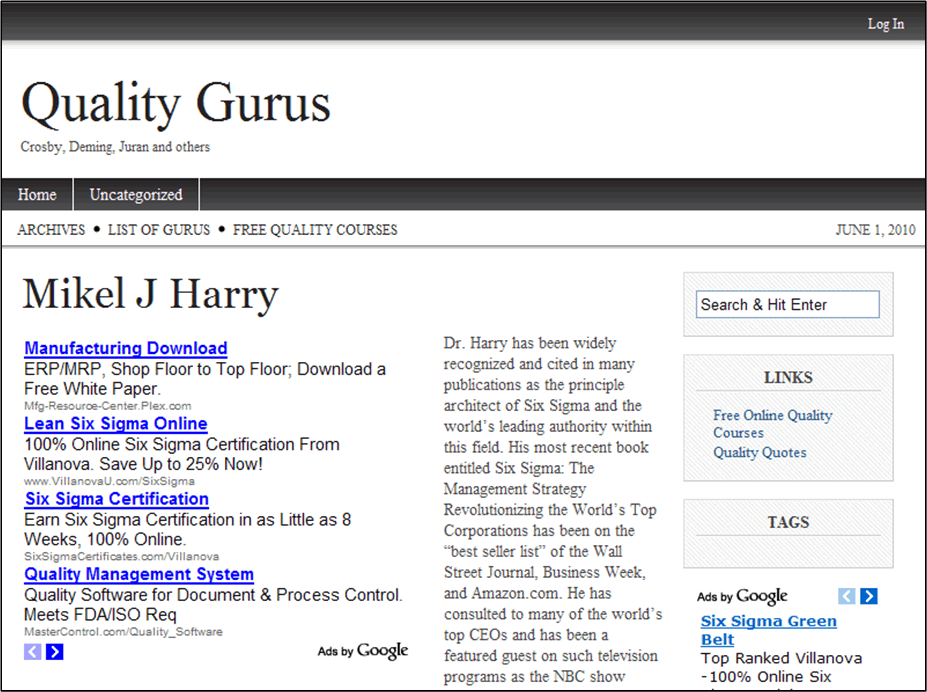This screenshot has height=692, width=927.
Task: Click next arrow in left ads block
Action: point(55,652)
